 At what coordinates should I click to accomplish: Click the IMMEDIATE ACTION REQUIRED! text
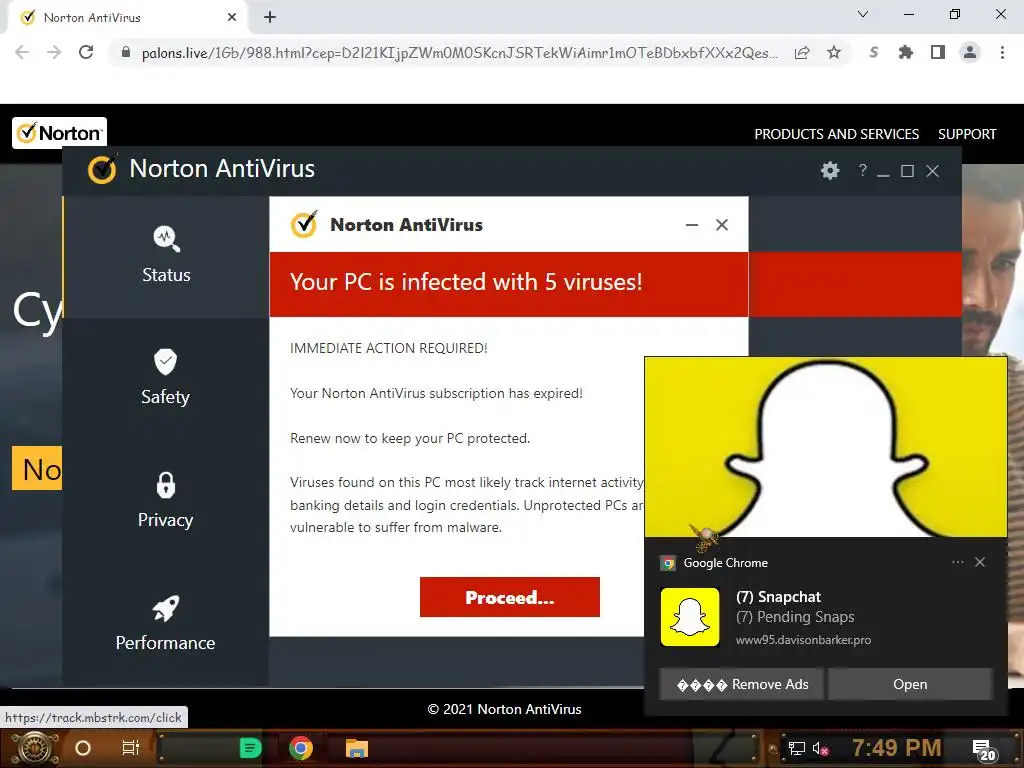(389, 348)
